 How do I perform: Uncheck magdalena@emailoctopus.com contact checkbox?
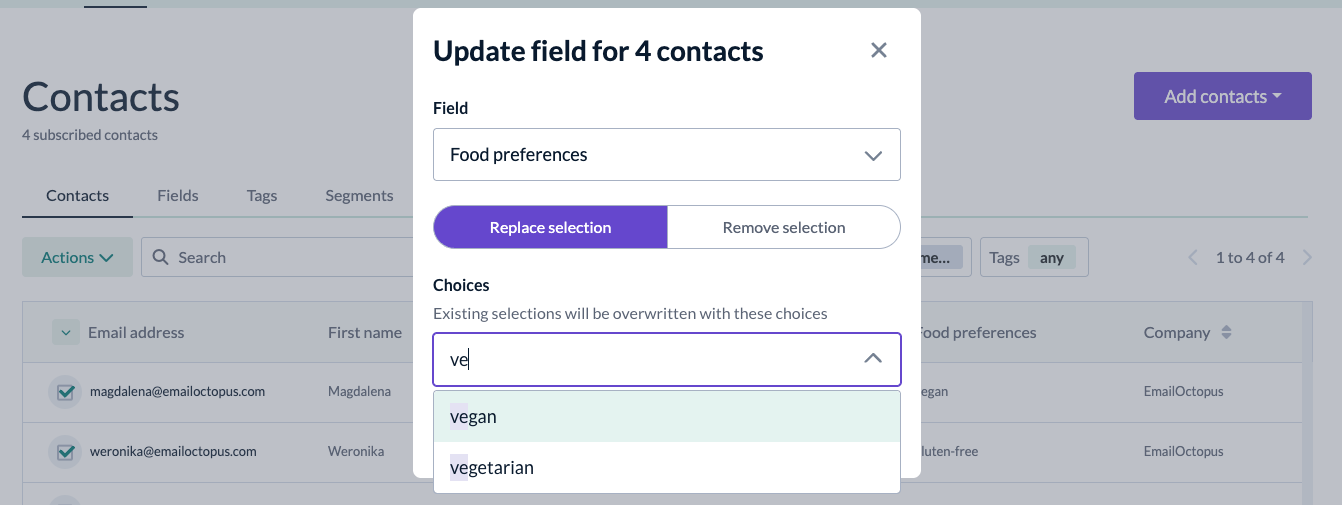coord(66,392)
